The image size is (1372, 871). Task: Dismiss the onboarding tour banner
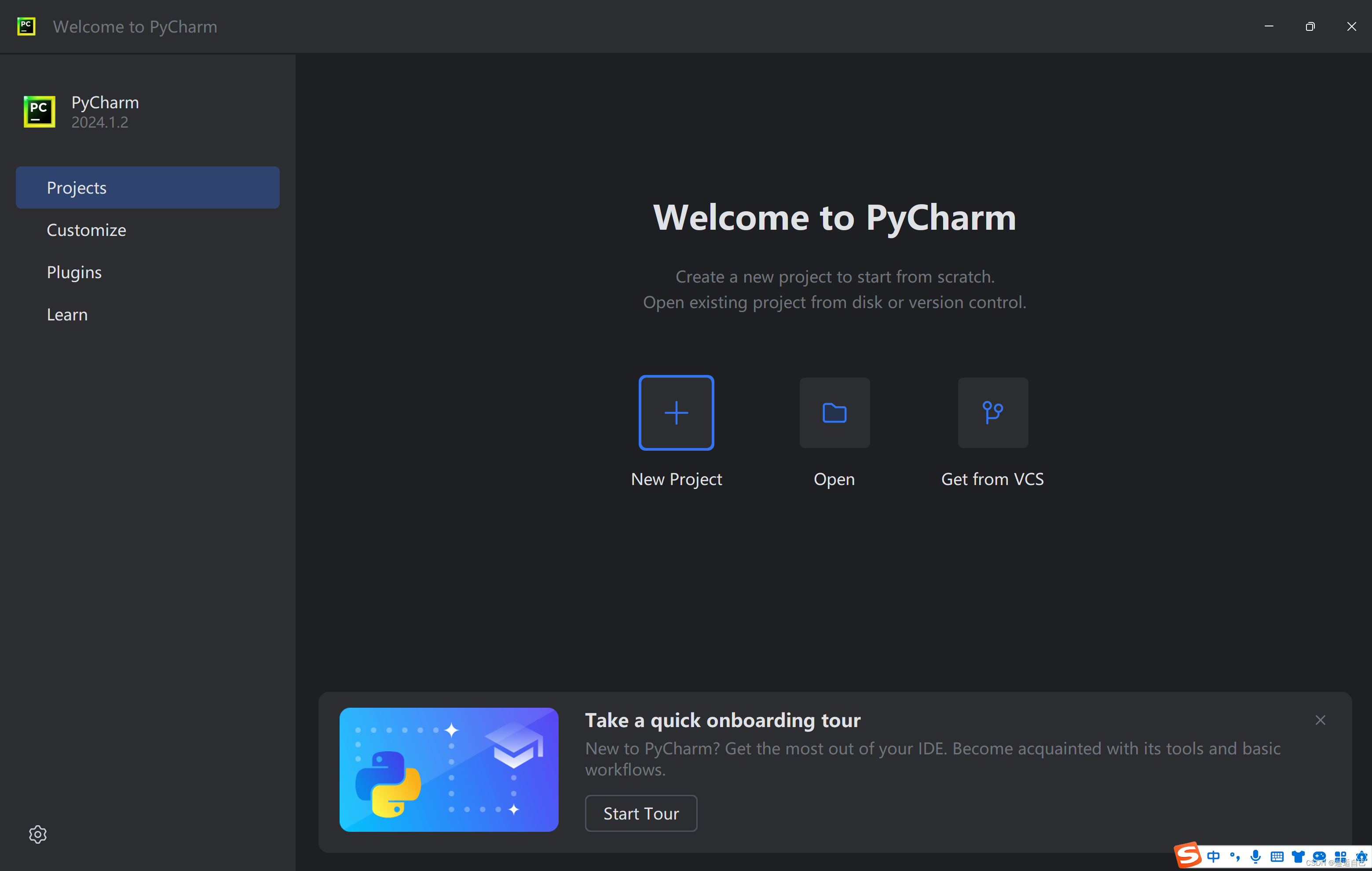(1321, 719)
